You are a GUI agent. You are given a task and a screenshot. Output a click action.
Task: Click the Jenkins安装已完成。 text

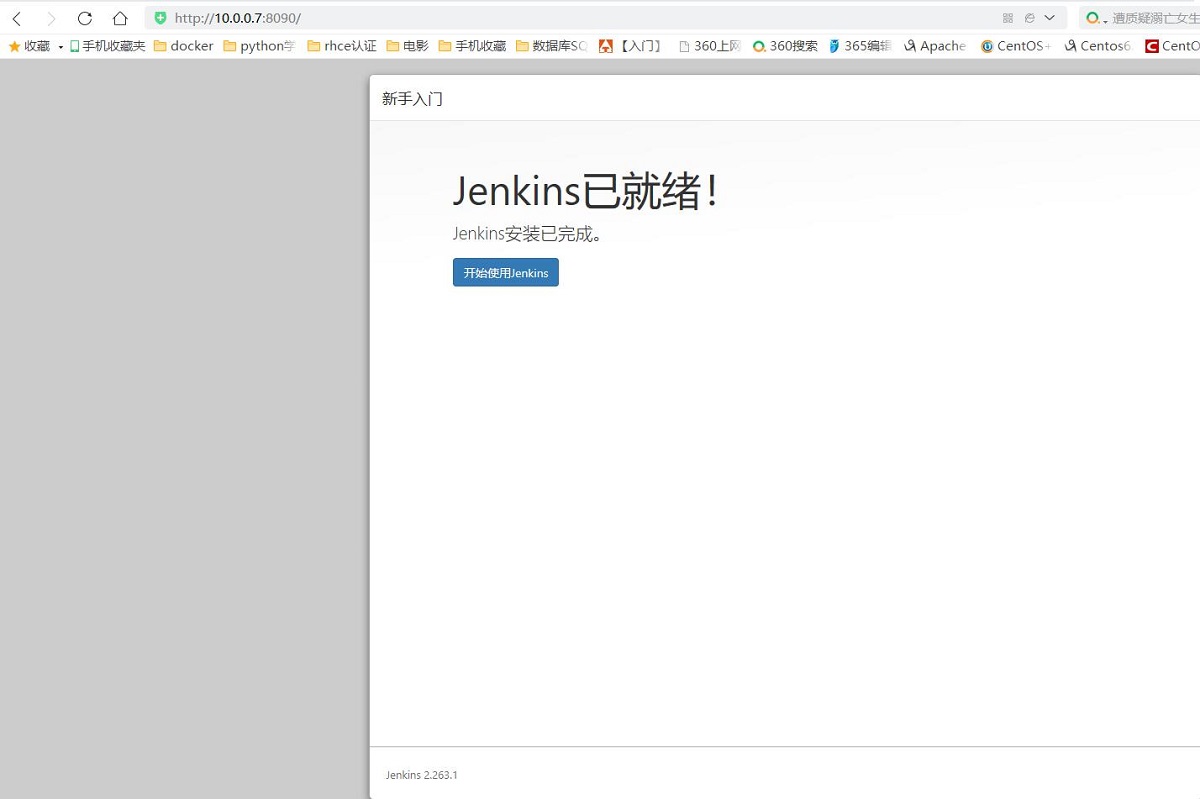point(527,234)
